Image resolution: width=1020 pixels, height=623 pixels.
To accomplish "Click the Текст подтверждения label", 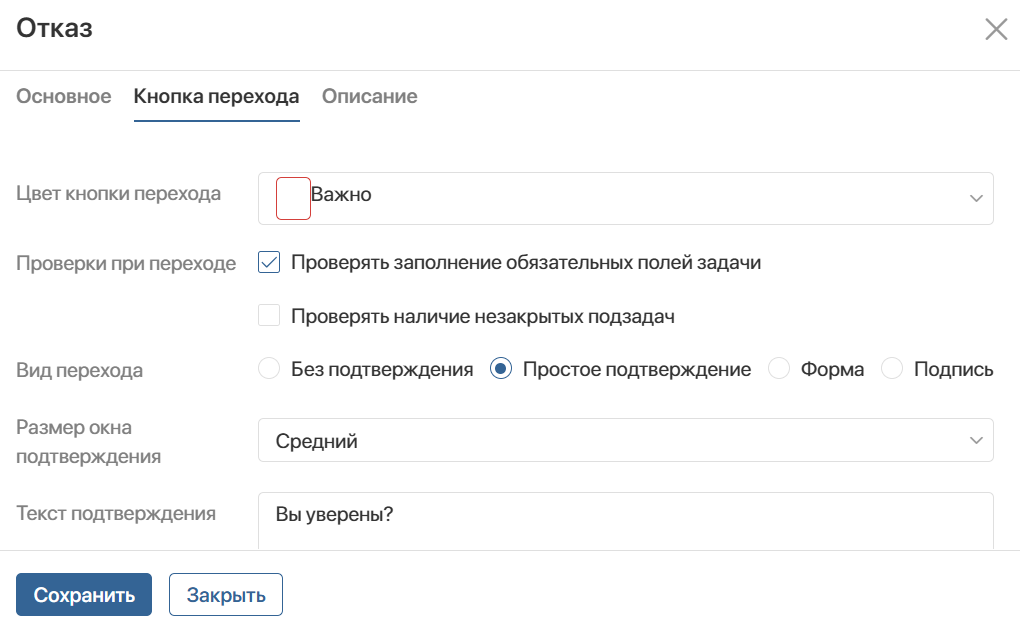I will pyautogui.click(x=116, y=513).
